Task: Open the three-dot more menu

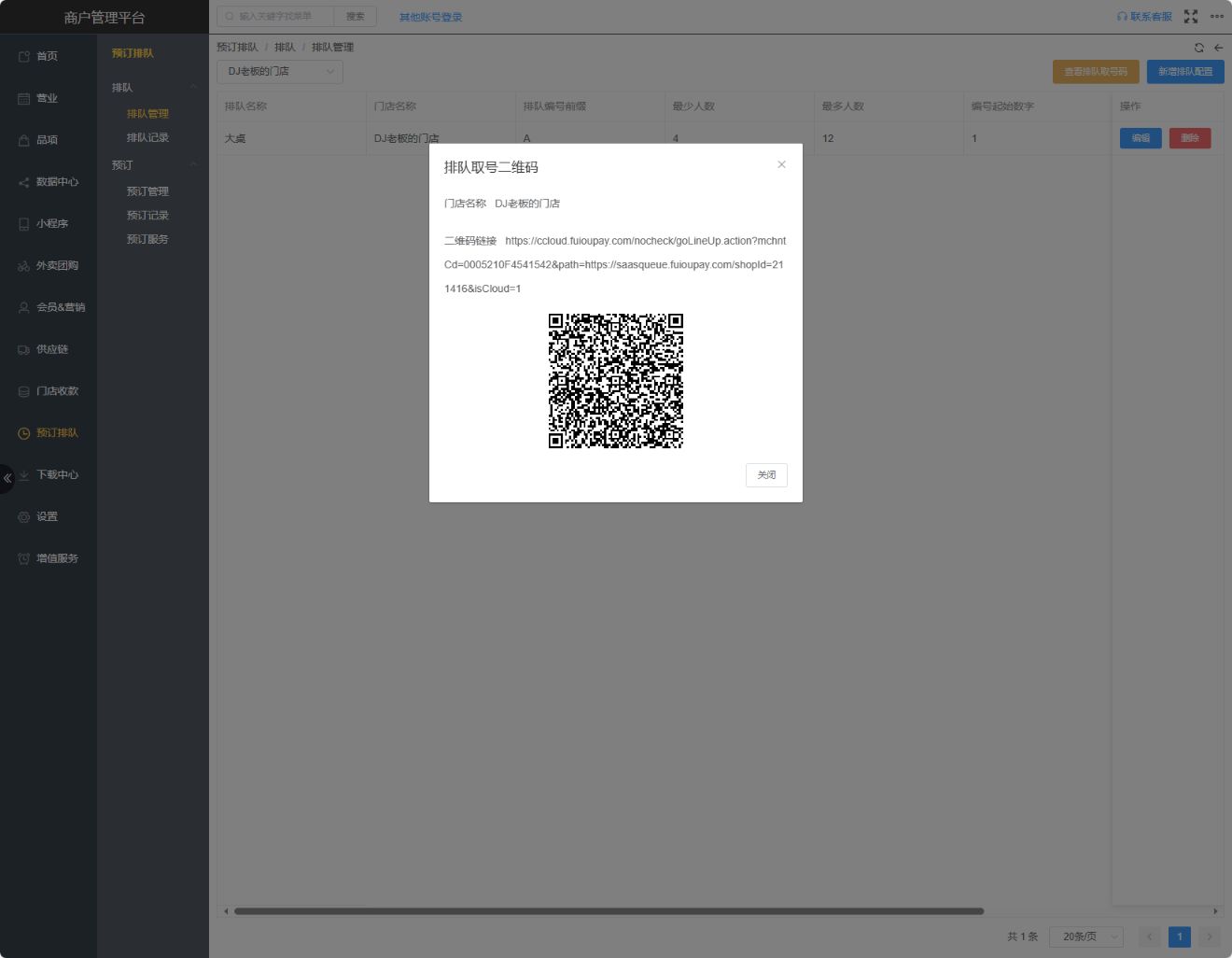Action: (x=1217, y=17)
